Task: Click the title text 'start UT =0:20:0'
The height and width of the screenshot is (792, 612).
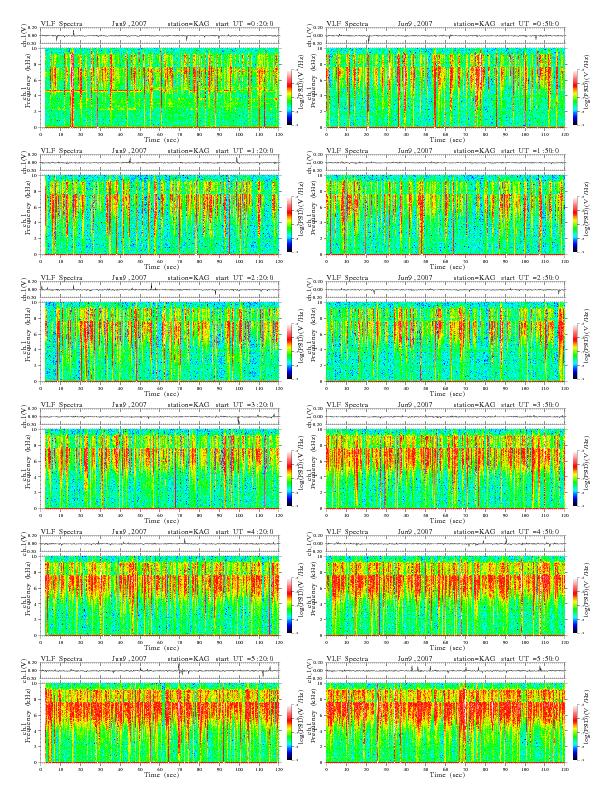Action: pos(245,24)
